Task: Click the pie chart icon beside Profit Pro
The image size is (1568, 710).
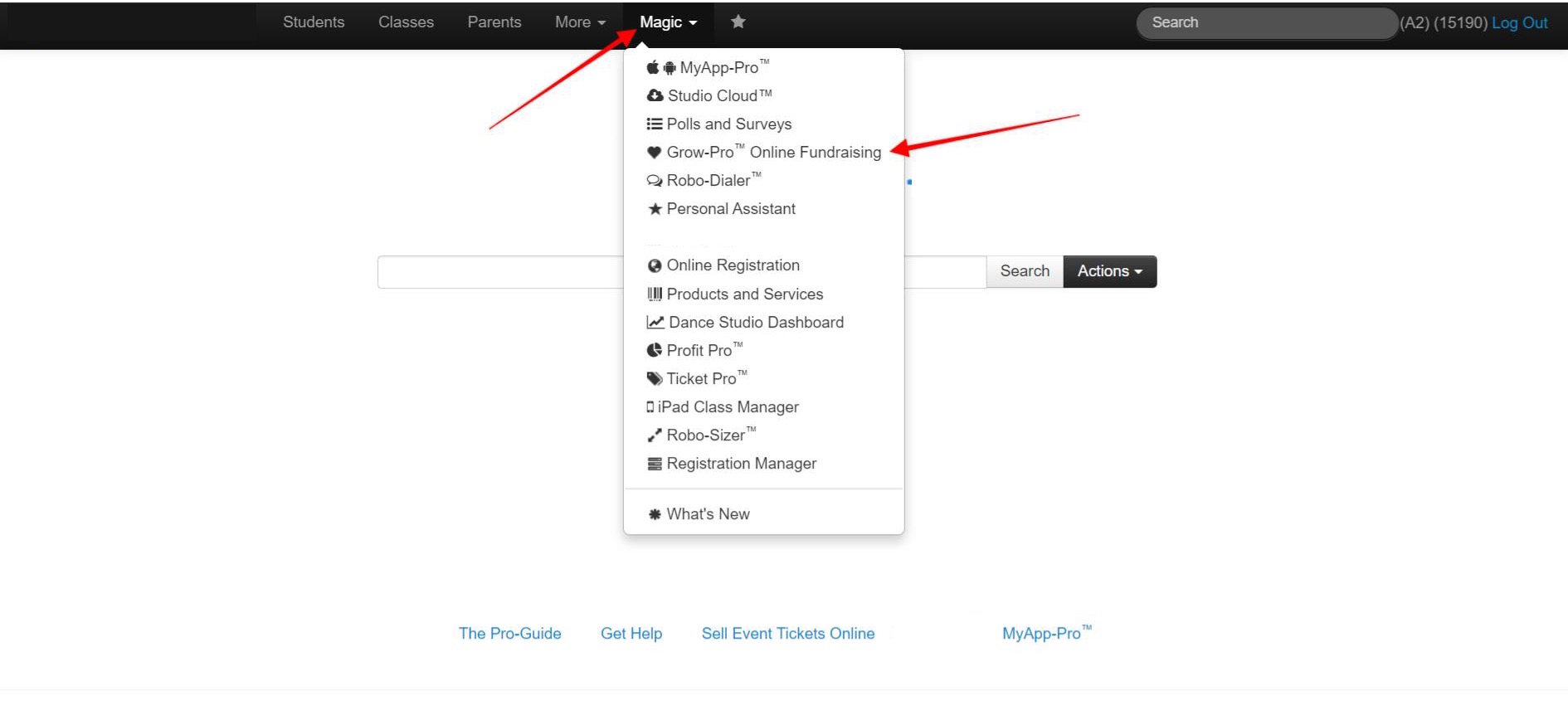Action: (655, 350)
